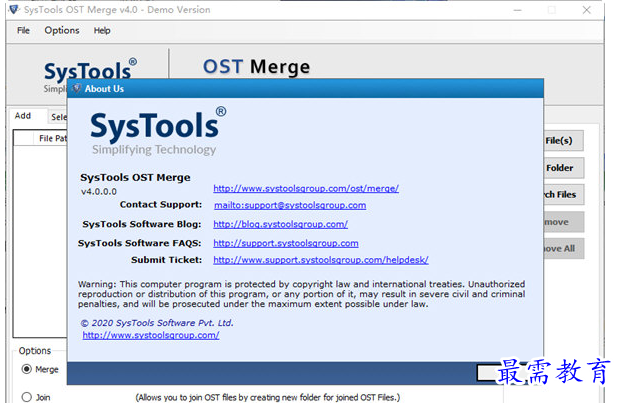Click the partially hidden File(s) button

(x=563, y=141)
